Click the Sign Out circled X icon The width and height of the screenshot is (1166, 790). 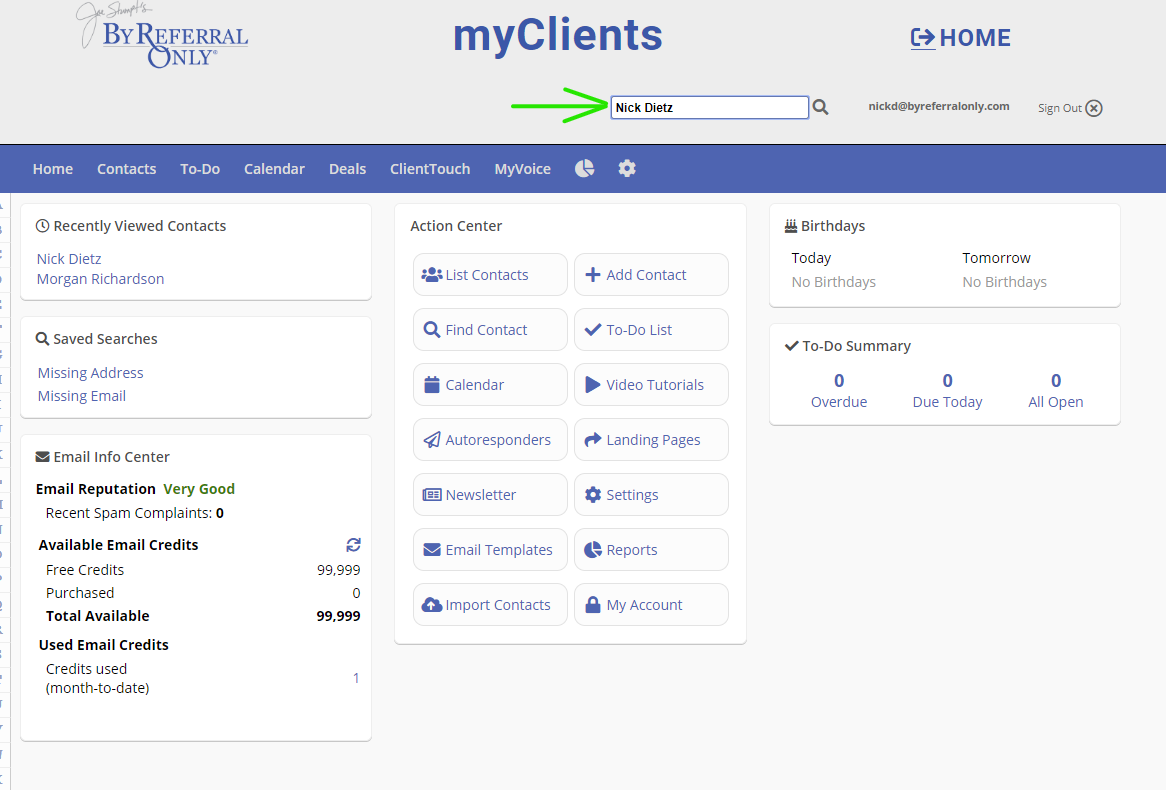(x=1094, y=109)
